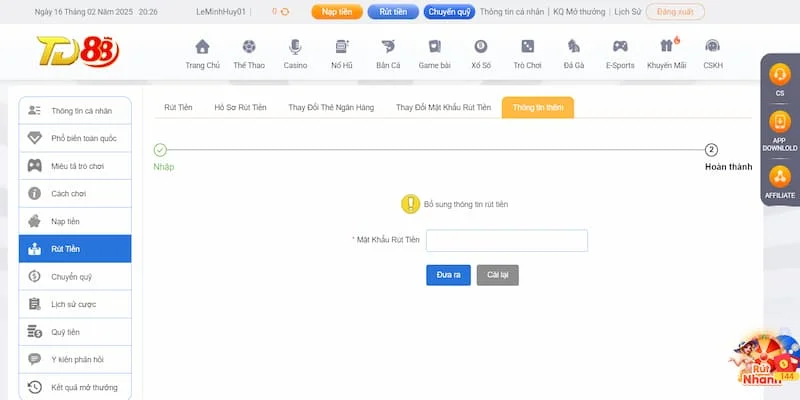The height and width of the screenshot is (400, 800).
Task: Click the Nhập step checkmark
Action: pos(160,149)
